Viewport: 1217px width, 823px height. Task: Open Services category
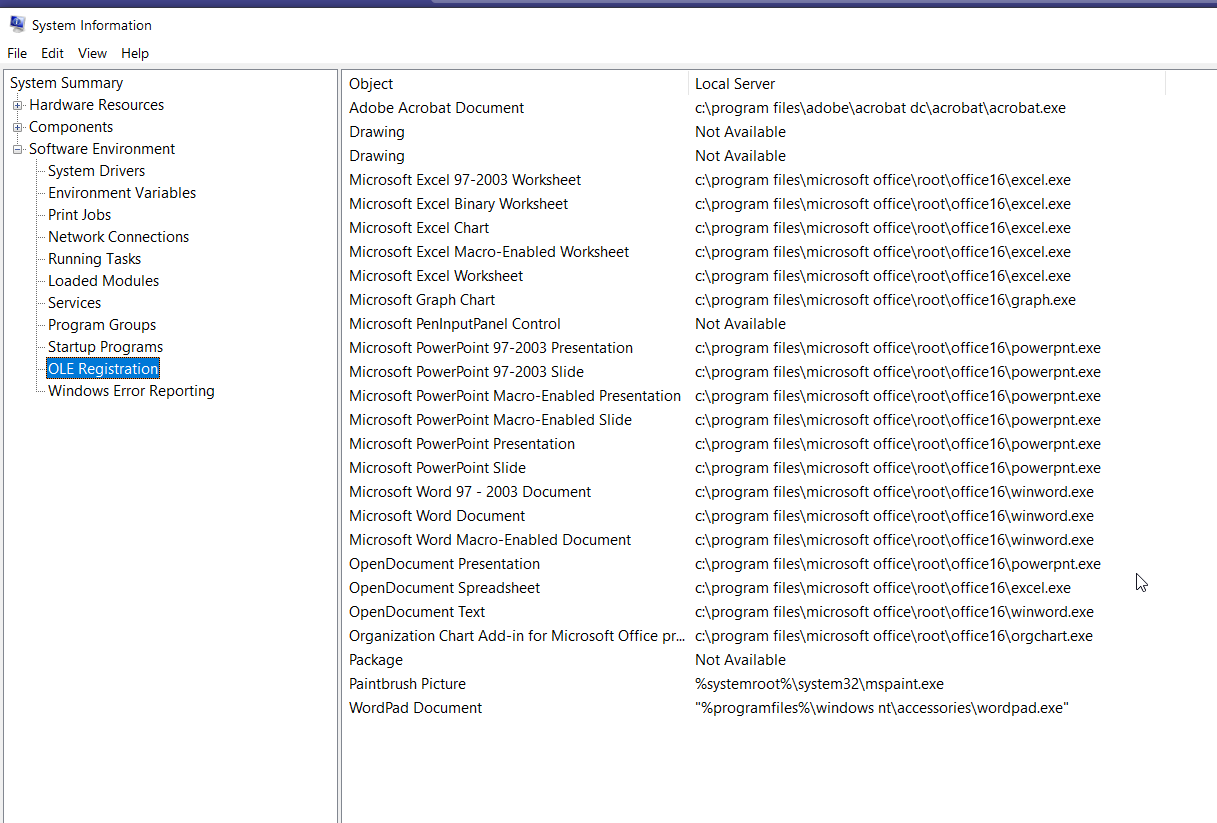[x=74, y=303]
